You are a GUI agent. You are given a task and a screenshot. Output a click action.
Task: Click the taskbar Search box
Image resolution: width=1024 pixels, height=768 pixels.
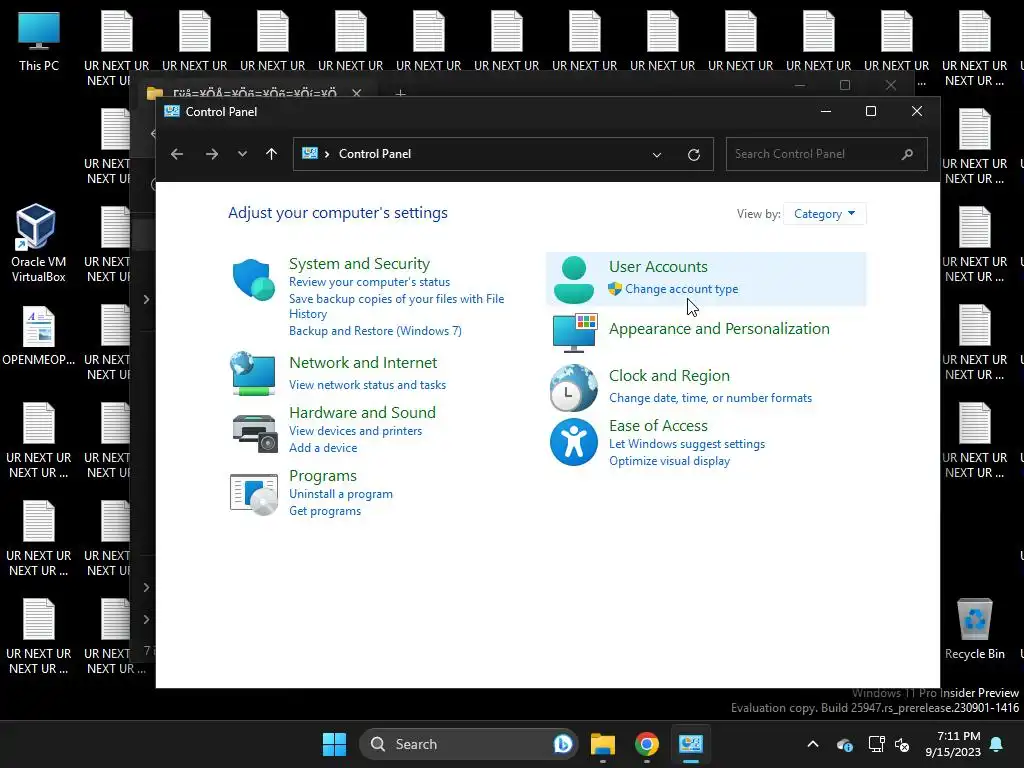coord(468,744)
